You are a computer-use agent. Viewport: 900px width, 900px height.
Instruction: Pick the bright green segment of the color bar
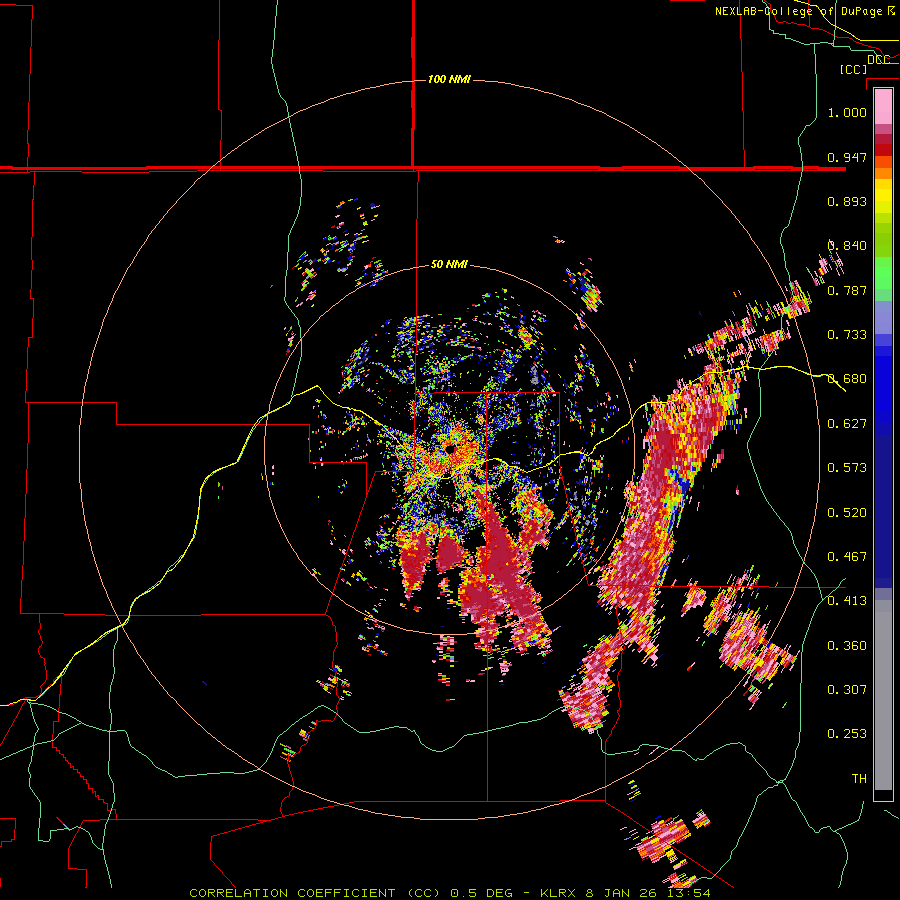(883, 273)
